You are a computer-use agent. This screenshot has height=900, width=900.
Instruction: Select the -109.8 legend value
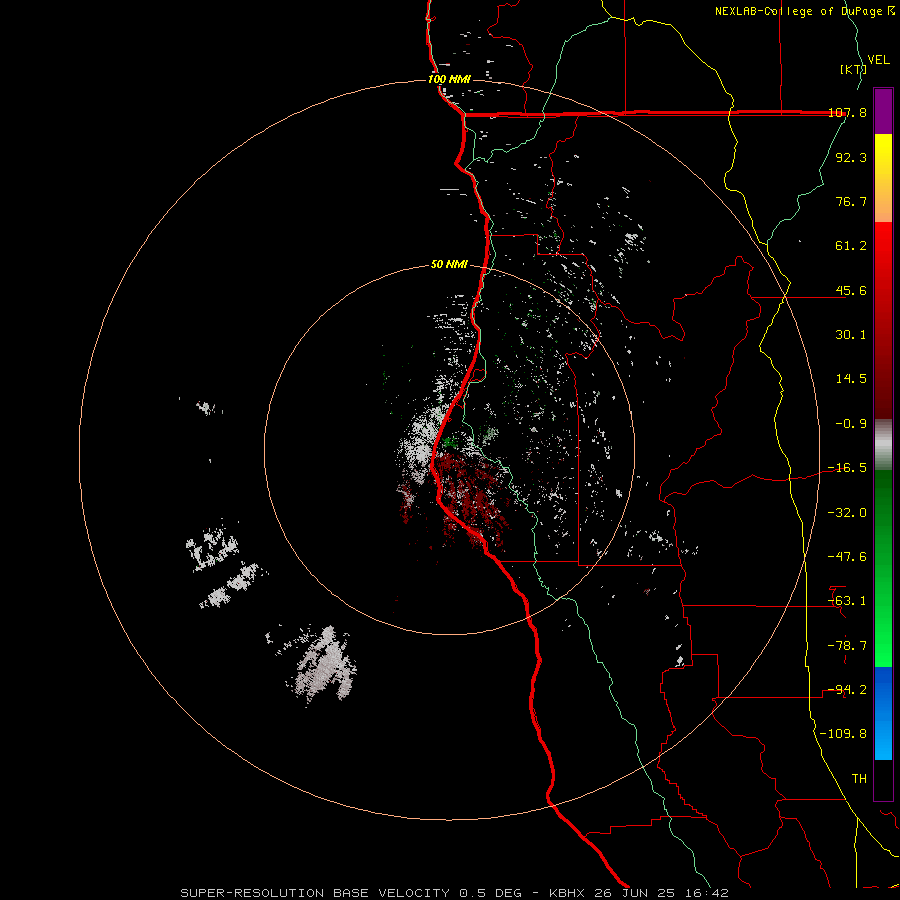tap(843, 734)
